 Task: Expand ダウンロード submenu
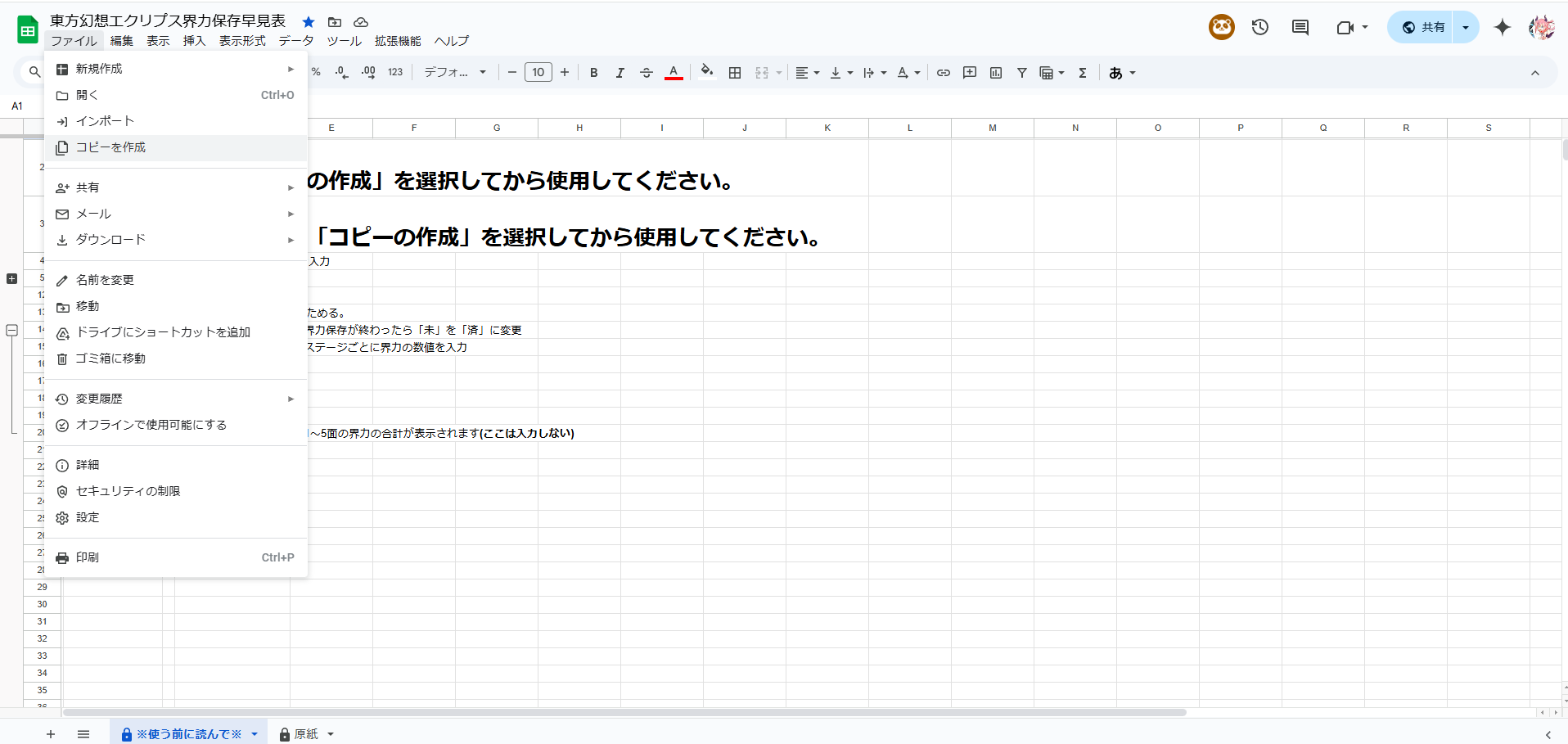point(176,240)
